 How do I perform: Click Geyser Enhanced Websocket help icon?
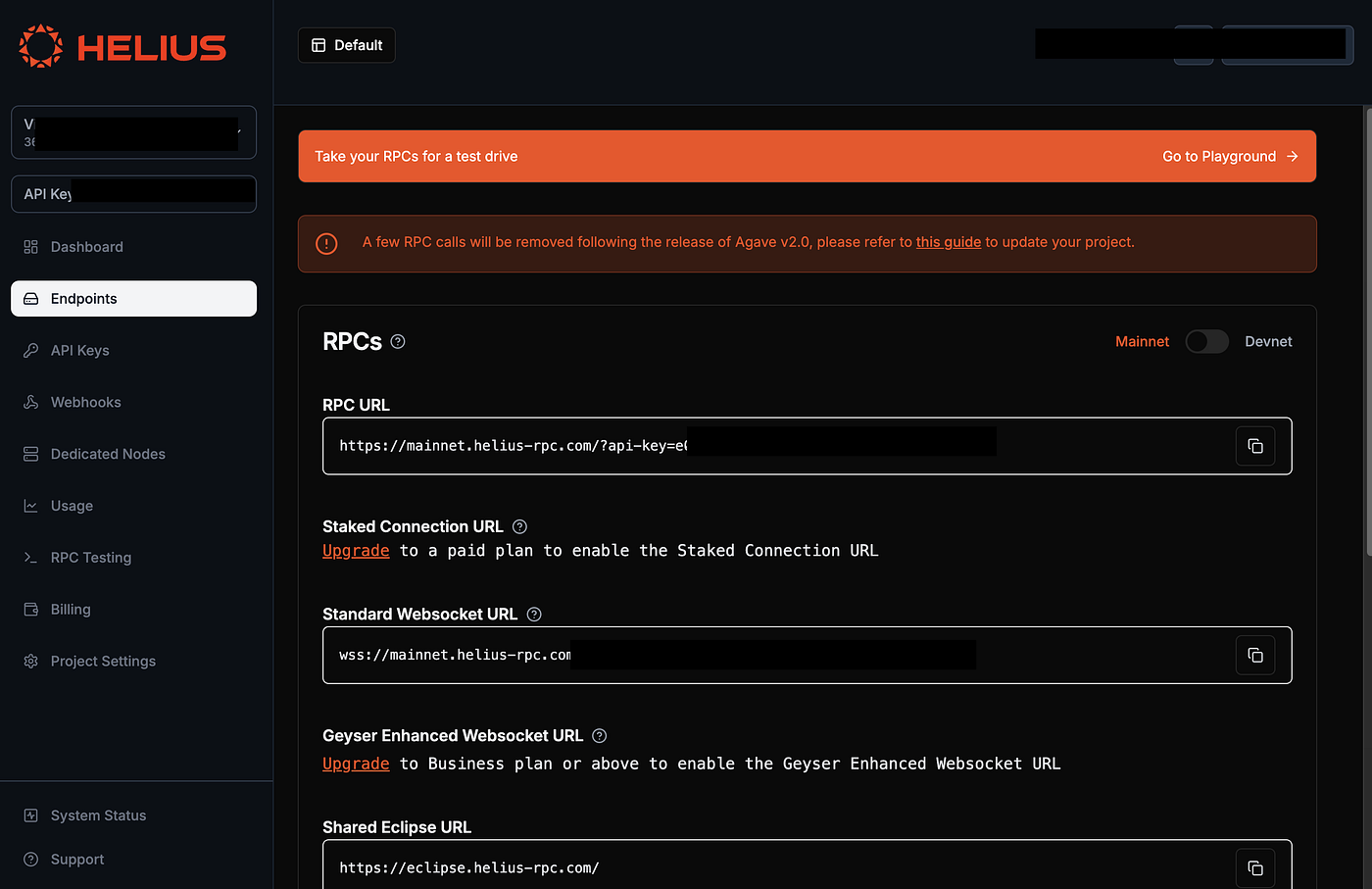click(600, 736)
